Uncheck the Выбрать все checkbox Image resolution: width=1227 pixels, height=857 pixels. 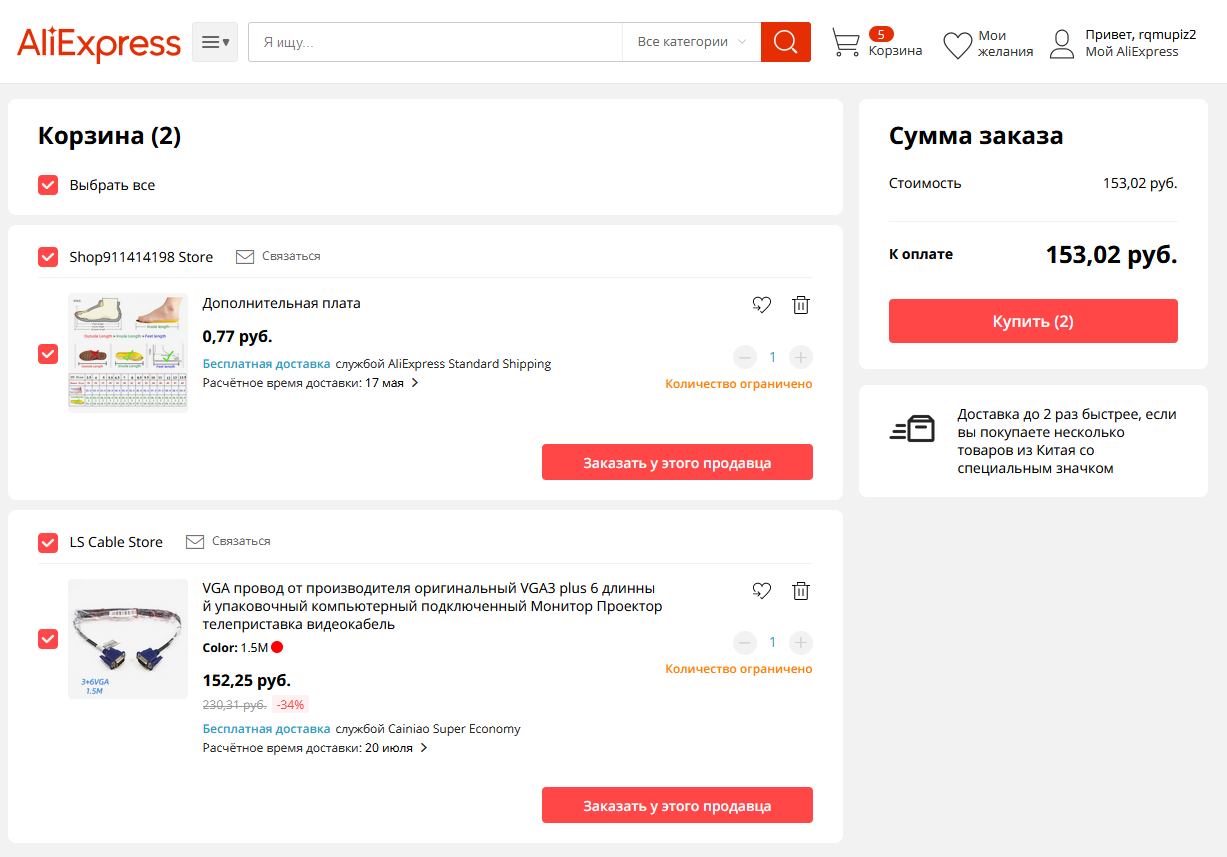pos(48,185)
